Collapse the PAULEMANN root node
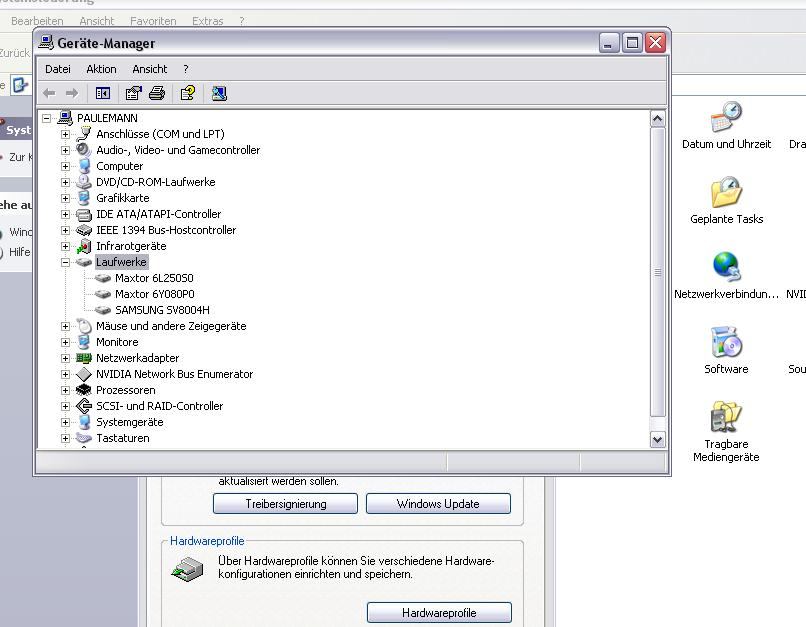Screen dimensions: 806x627 click(46, 118)
